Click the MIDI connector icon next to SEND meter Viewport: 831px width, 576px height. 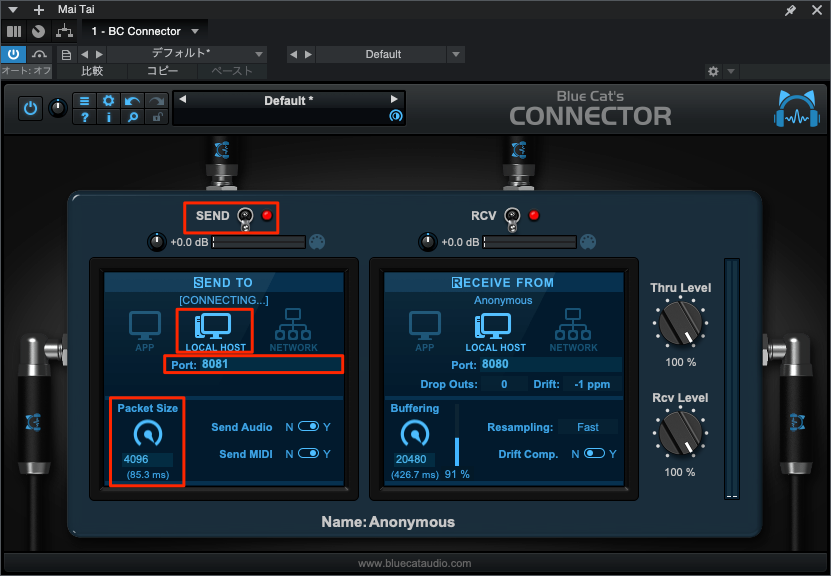coord(317,242)
